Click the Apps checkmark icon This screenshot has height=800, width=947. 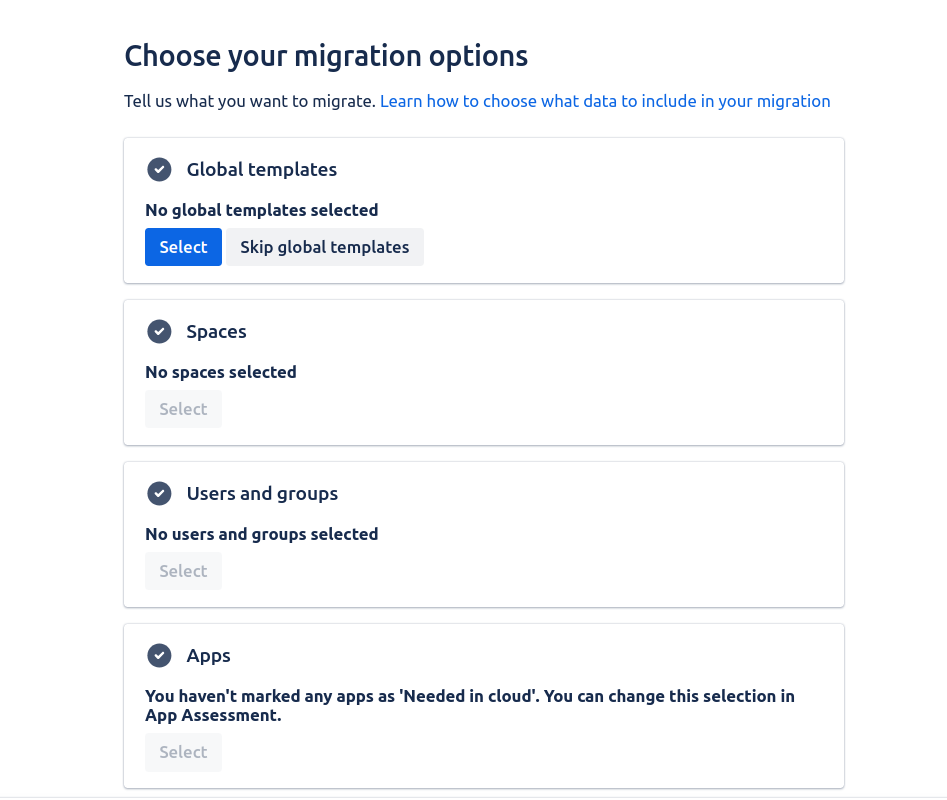pos(159,656)
